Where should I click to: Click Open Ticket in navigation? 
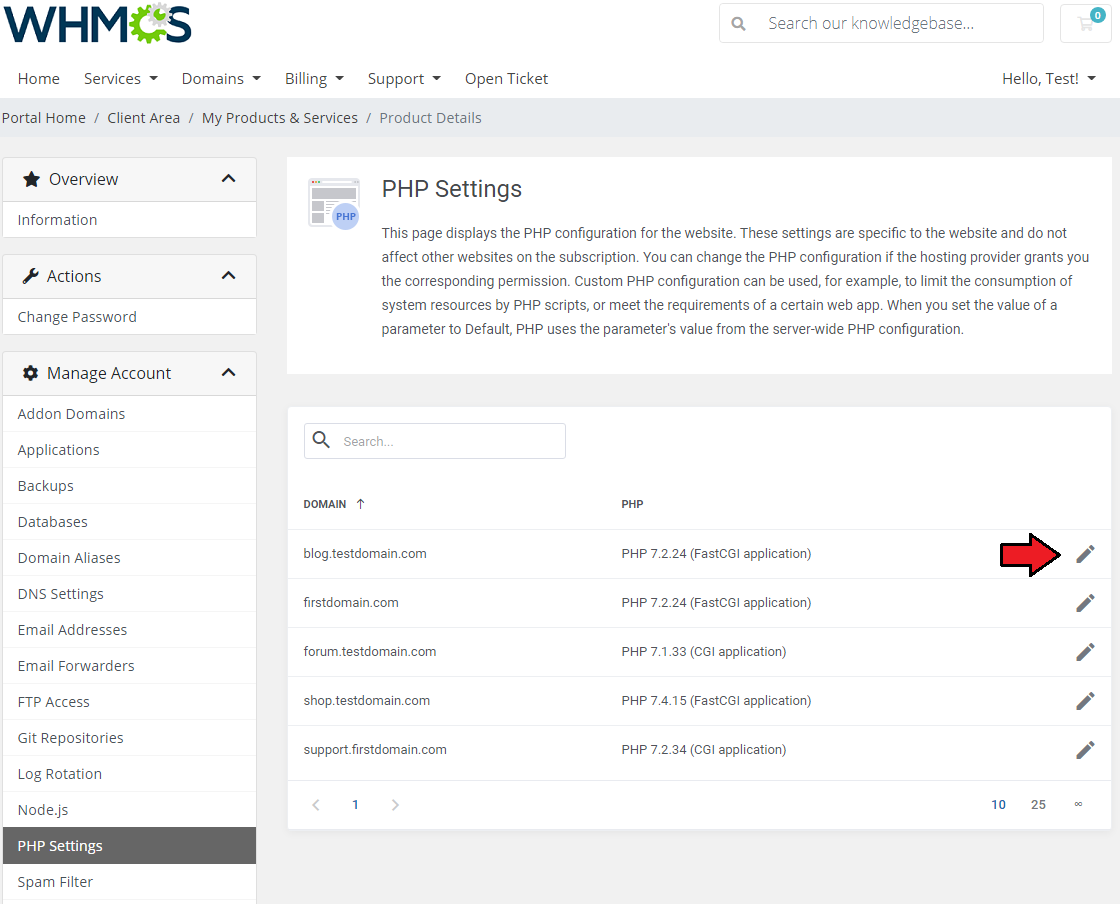point(506,79)
